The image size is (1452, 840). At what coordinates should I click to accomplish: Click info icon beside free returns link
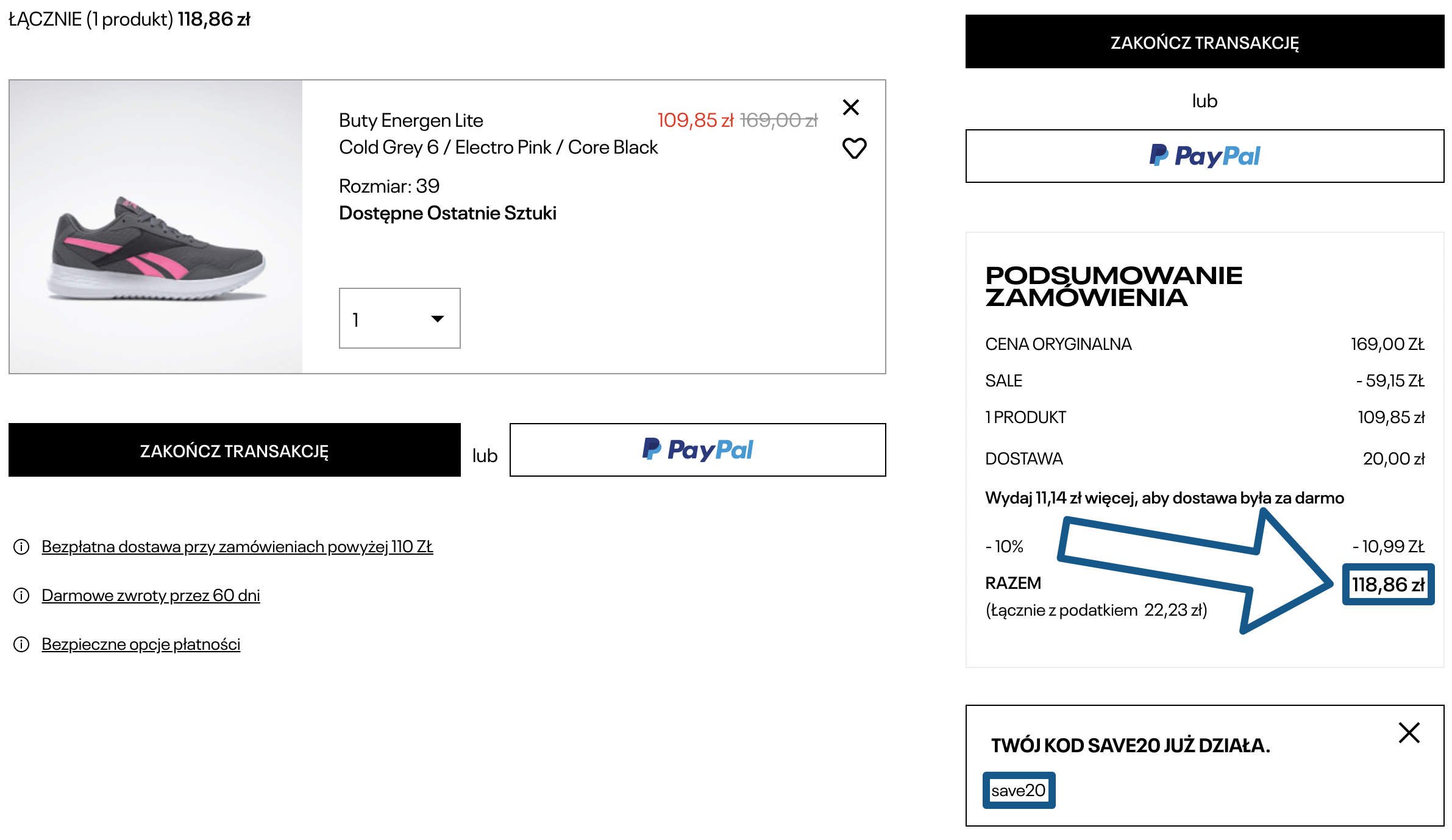click(21, 596)
